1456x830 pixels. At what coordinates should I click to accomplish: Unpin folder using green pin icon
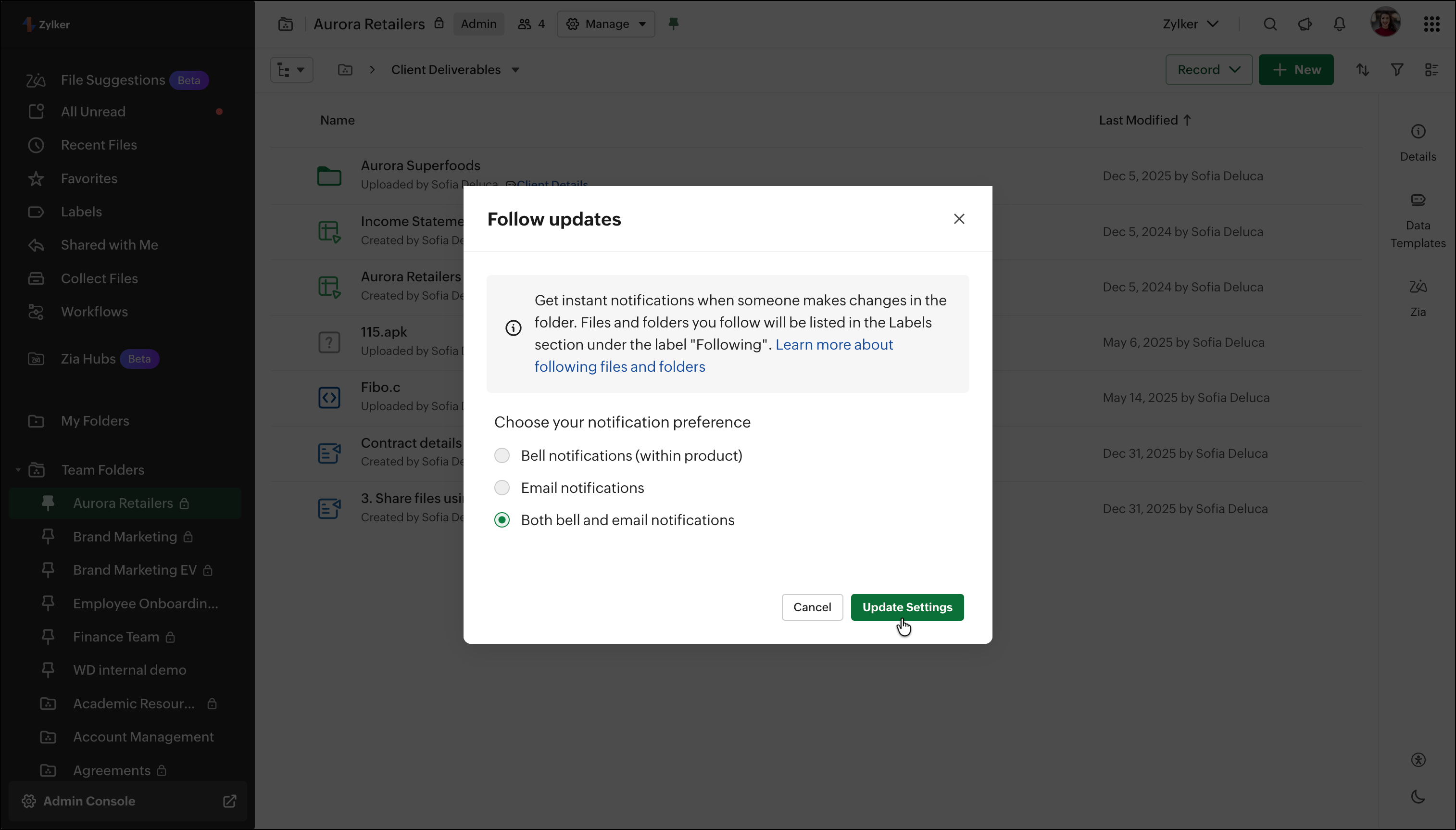coord(673,24)
